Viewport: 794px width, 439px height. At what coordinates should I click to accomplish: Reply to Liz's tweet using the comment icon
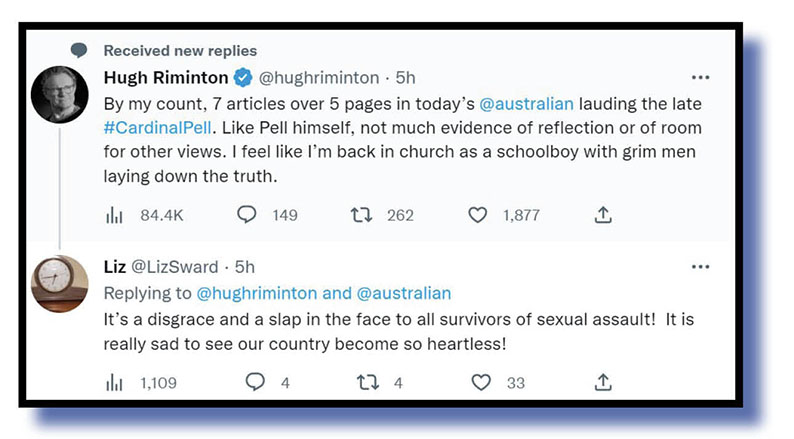tap(255, 381)
